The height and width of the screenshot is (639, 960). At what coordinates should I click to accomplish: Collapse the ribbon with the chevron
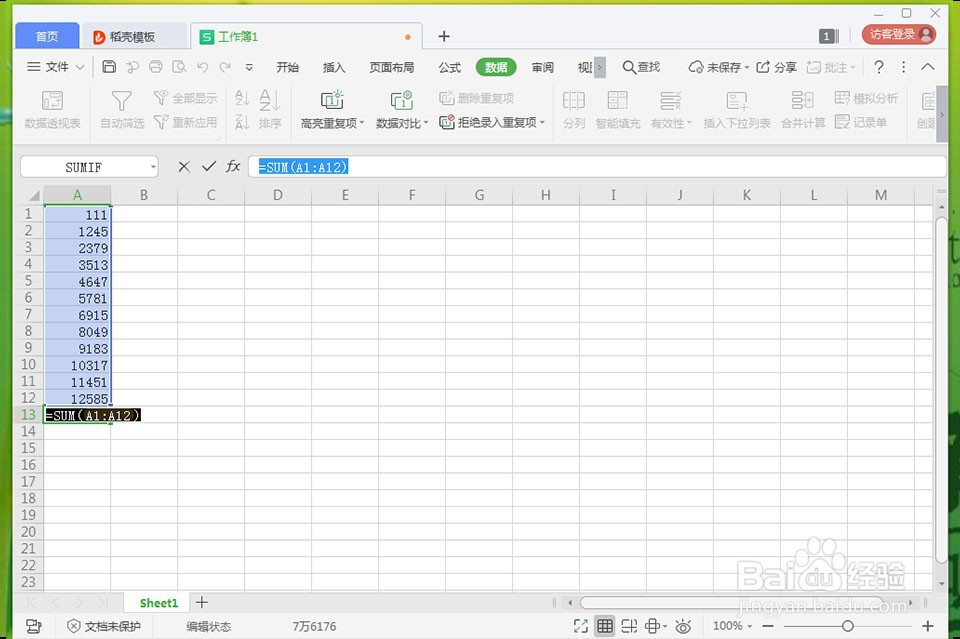(928, 67)
